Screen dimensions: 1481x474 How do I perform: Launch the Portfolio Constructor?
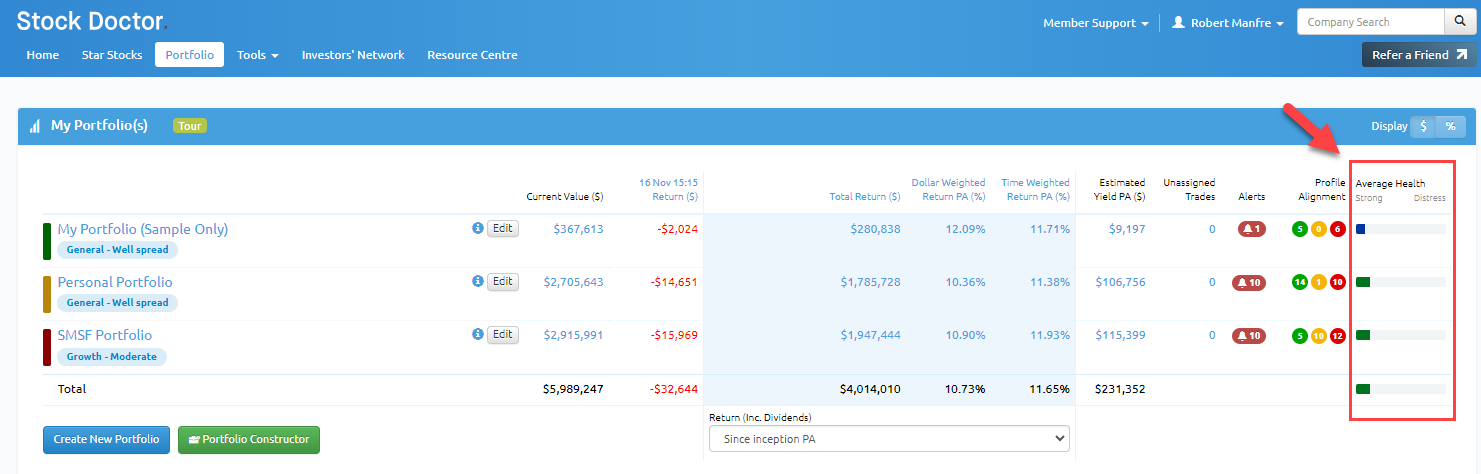249,439
